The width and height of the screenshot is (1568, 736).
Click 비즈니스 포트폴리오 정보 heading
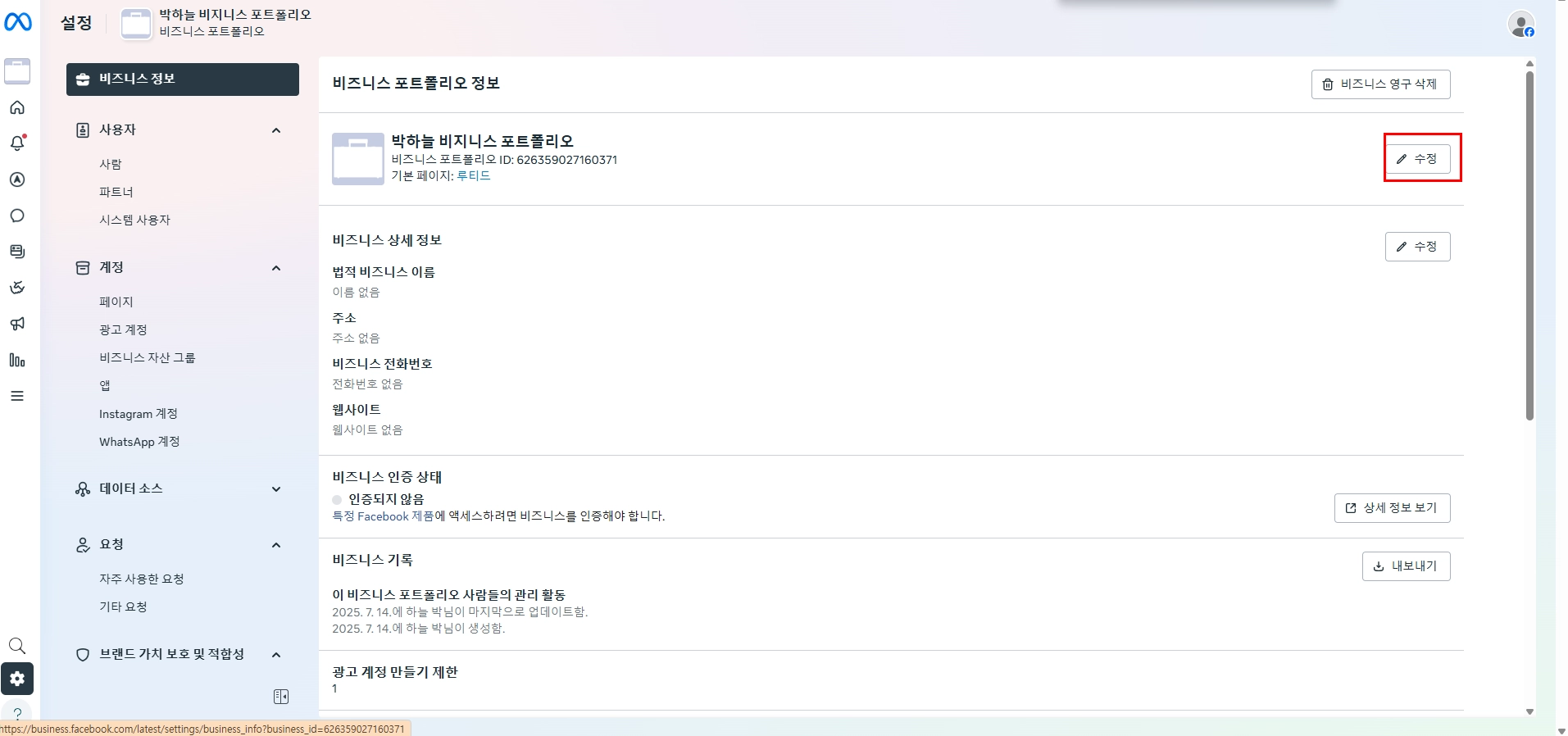(416, 84)
